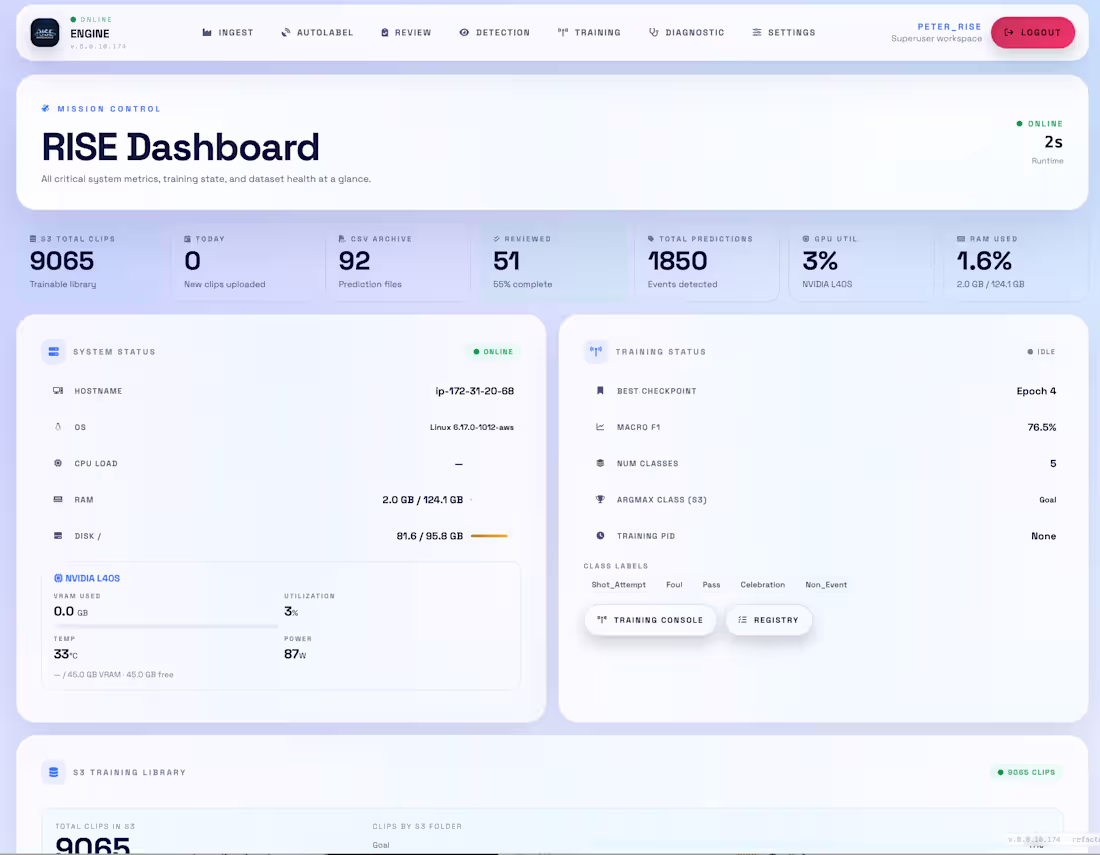Viewport: 1100px width, 855px height.
Task: Click the Today calendar icon
Action: [x=187, y=239]
